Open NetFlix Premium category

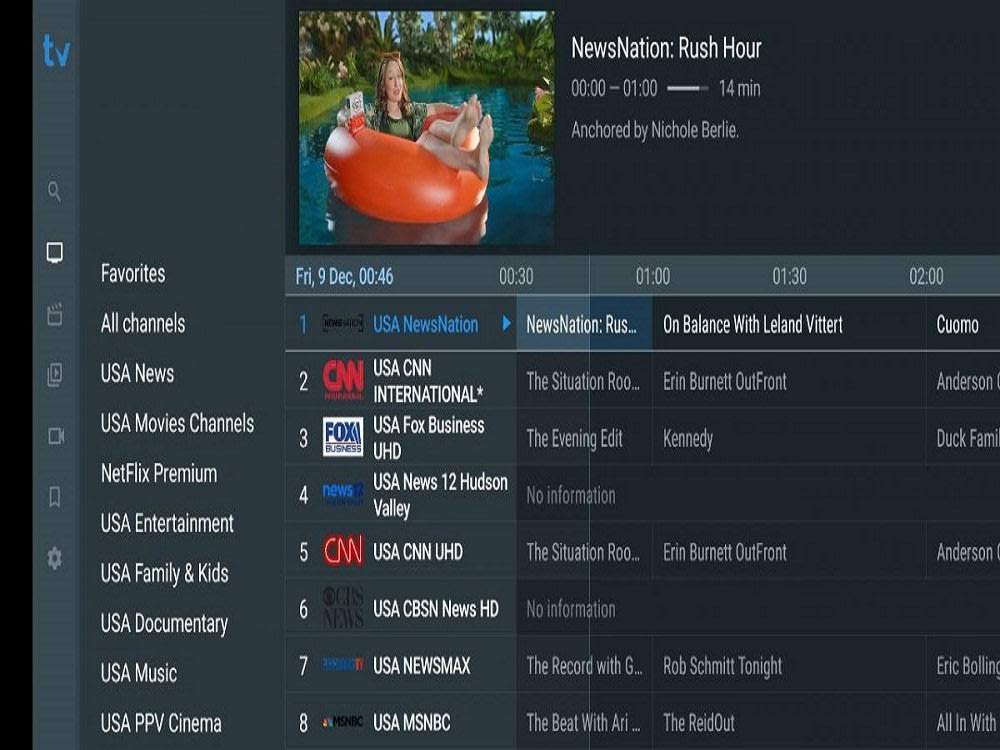tap(159, 473)
